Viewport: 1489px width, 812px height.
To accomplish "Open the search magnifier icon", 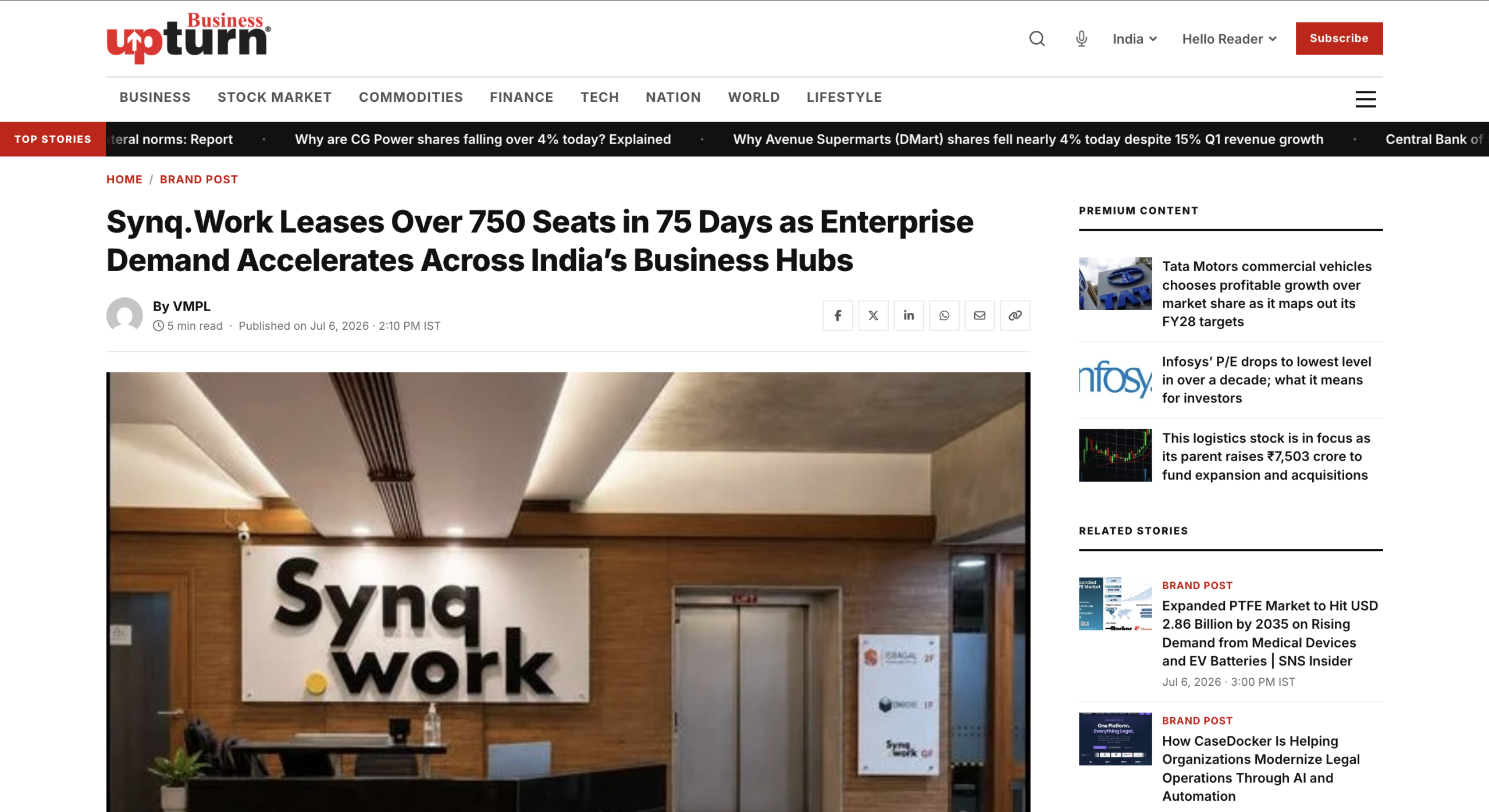I will 1036,39.
